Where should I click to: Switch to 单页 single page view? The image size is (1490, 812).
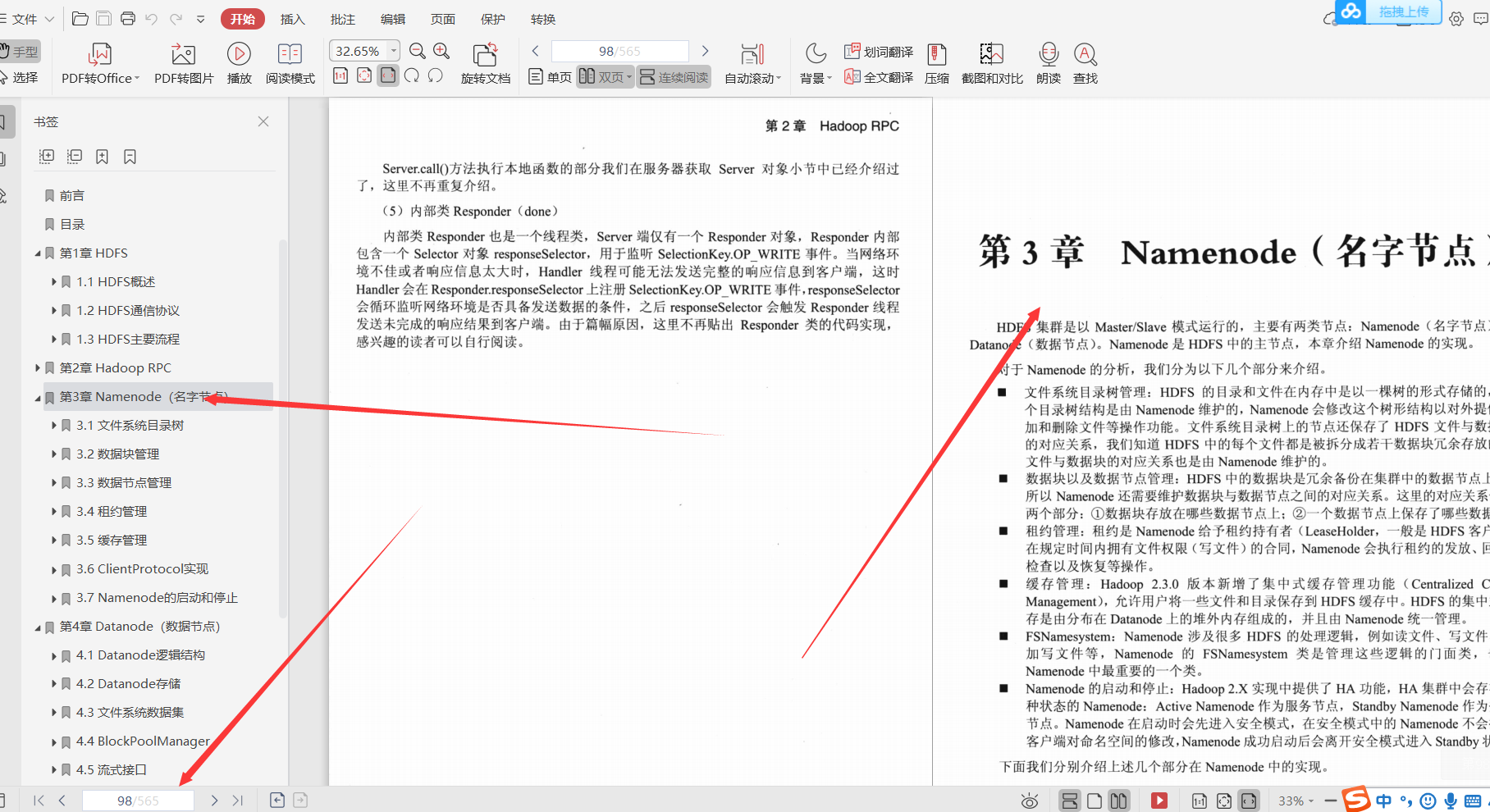coord(550,77)
